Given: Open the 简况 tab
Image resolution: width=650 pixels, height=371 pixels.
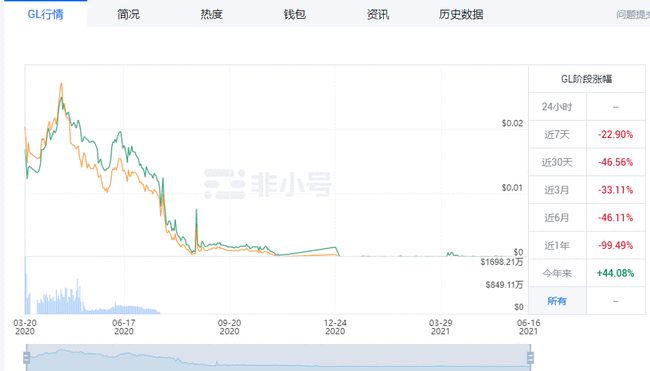Looking at the screenshot, I should pos(128,15).
